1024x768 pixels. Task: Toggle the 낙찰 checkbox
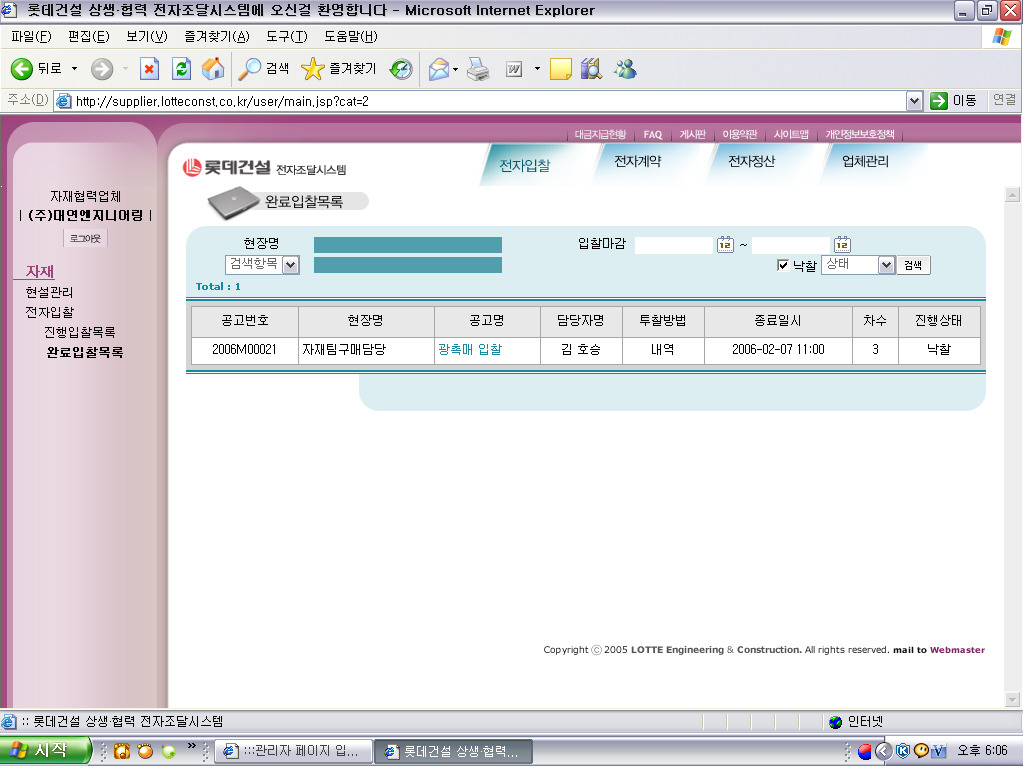point(782,264)
